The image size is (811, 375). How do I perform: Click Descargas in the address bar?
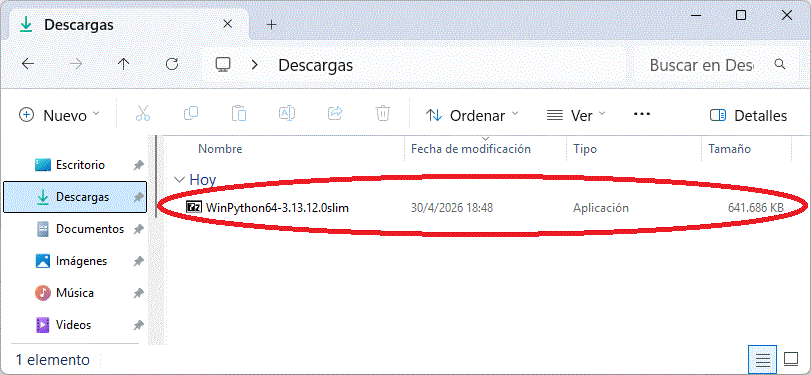[x=316, y=65]
